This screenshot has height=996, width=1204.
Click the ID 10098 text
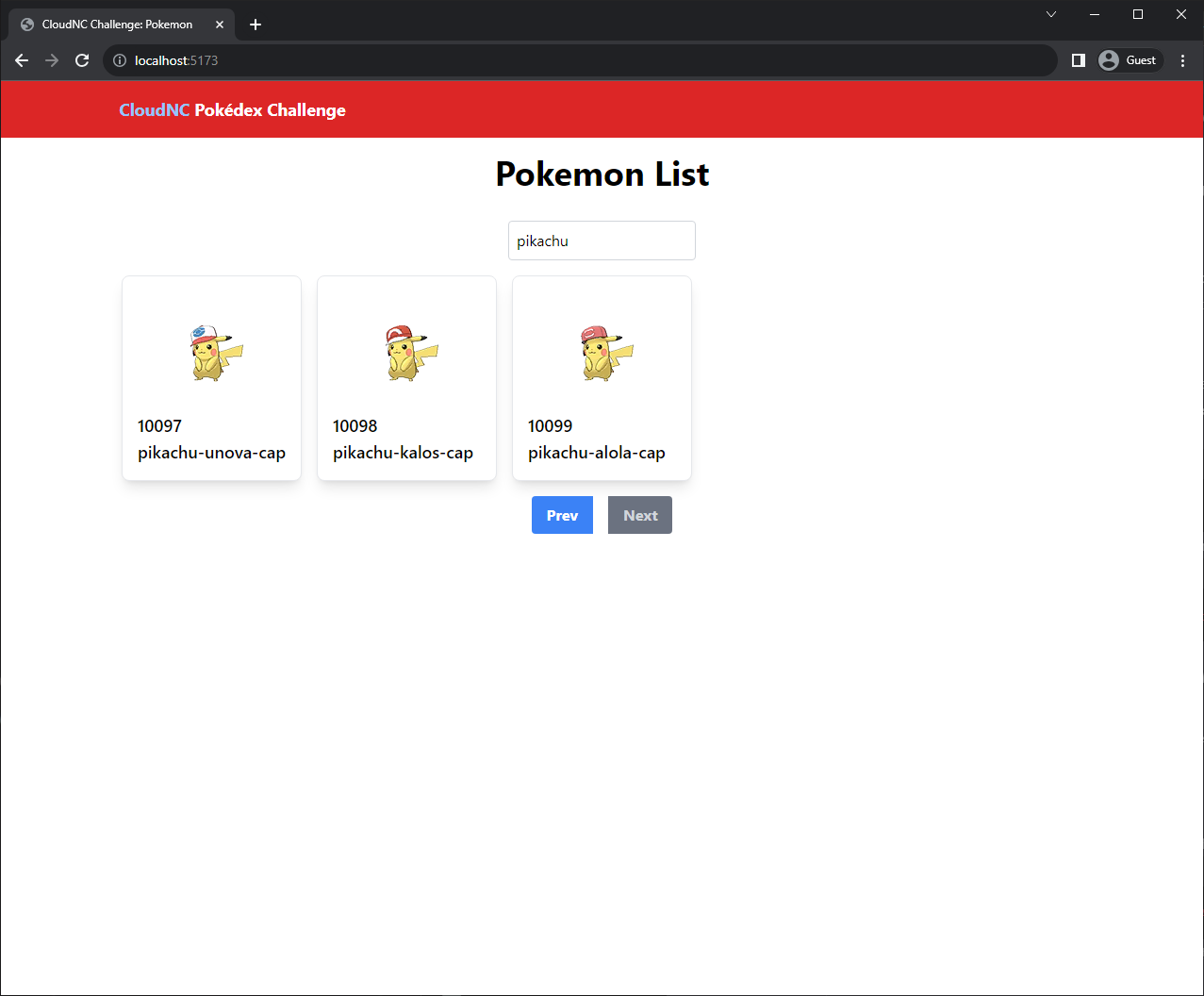355,426
